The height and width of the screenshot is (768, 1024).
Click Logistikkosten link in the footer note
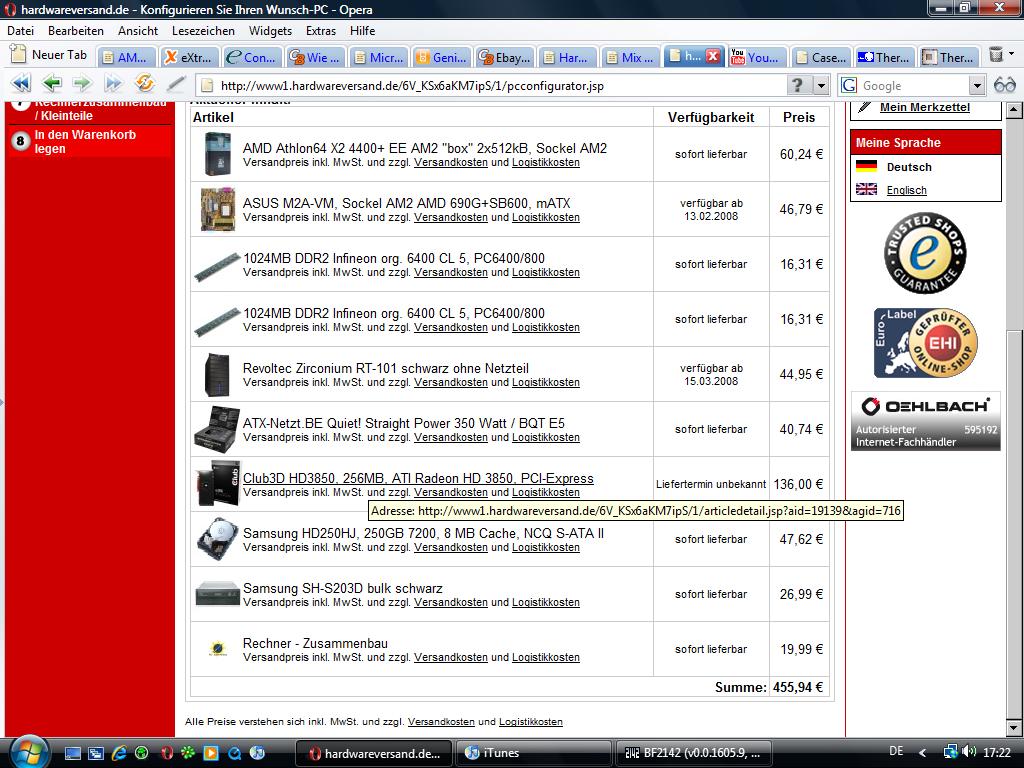[x=530, y=722]
